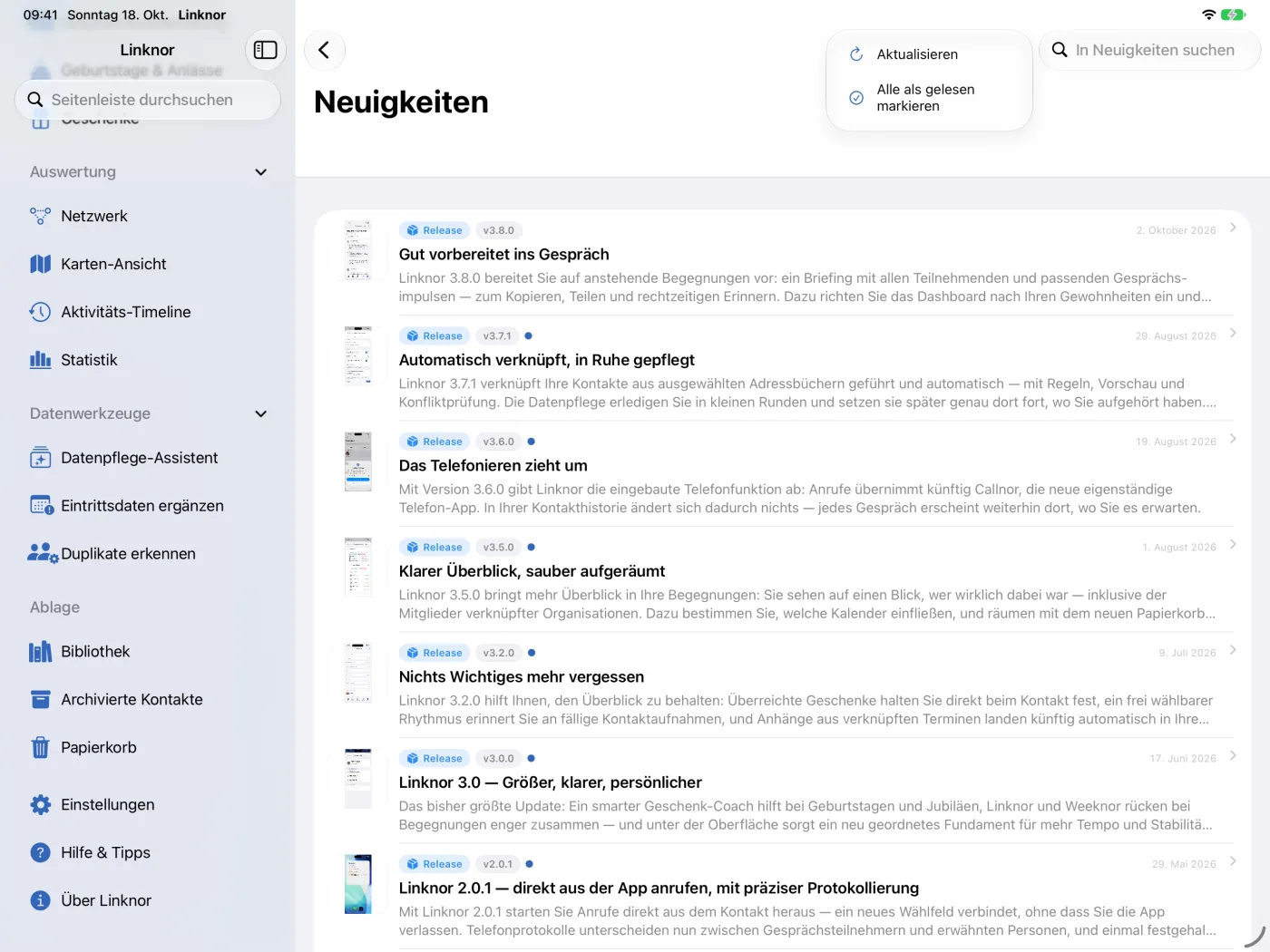Open the thumbnail for release v2.0.1
Screen dimensions: 1270x952
(358, 884)
